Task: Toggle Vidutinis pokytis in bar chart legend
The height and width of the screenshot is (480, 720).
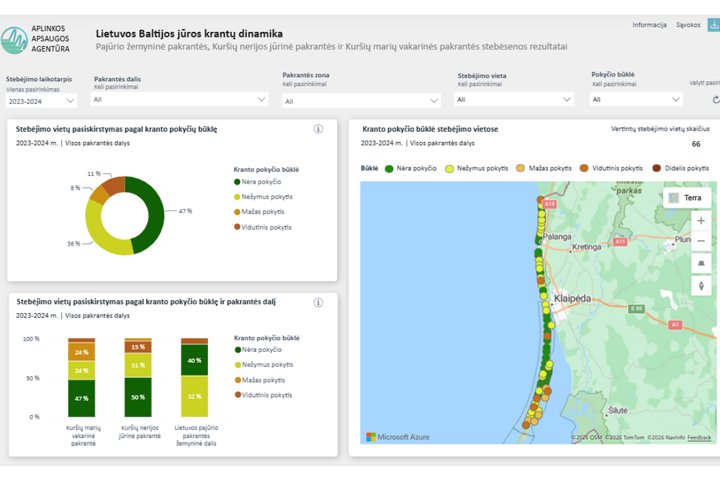Action: [x=263, y=395]
